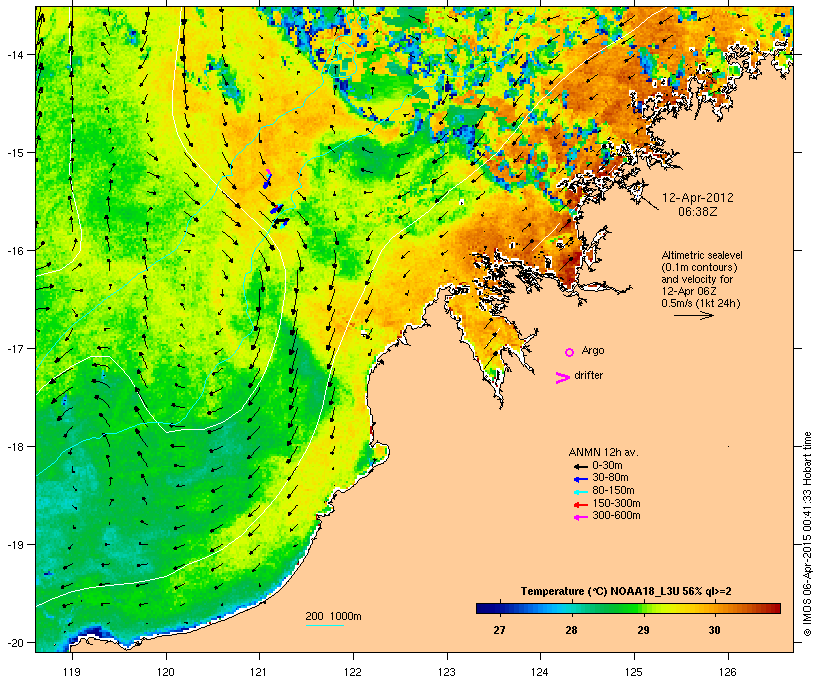The width and height of the screenshot is (820, 680).
Task: Click the longitude label 126
Action: [728, 672]
